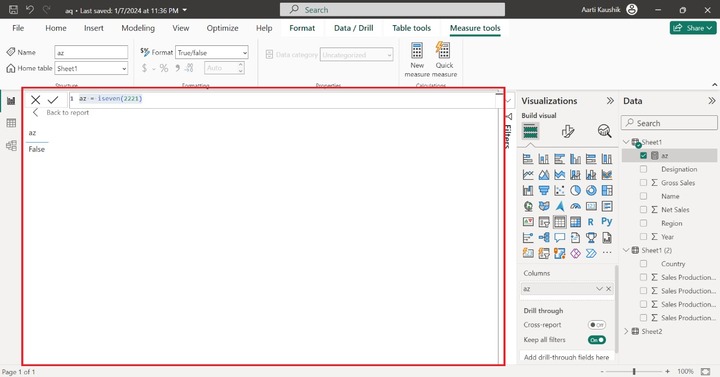Image resolution: width=720 pixels, height=377 pixels.
Task: Open get more visuals ellipsis
Action: click(607, 253)
